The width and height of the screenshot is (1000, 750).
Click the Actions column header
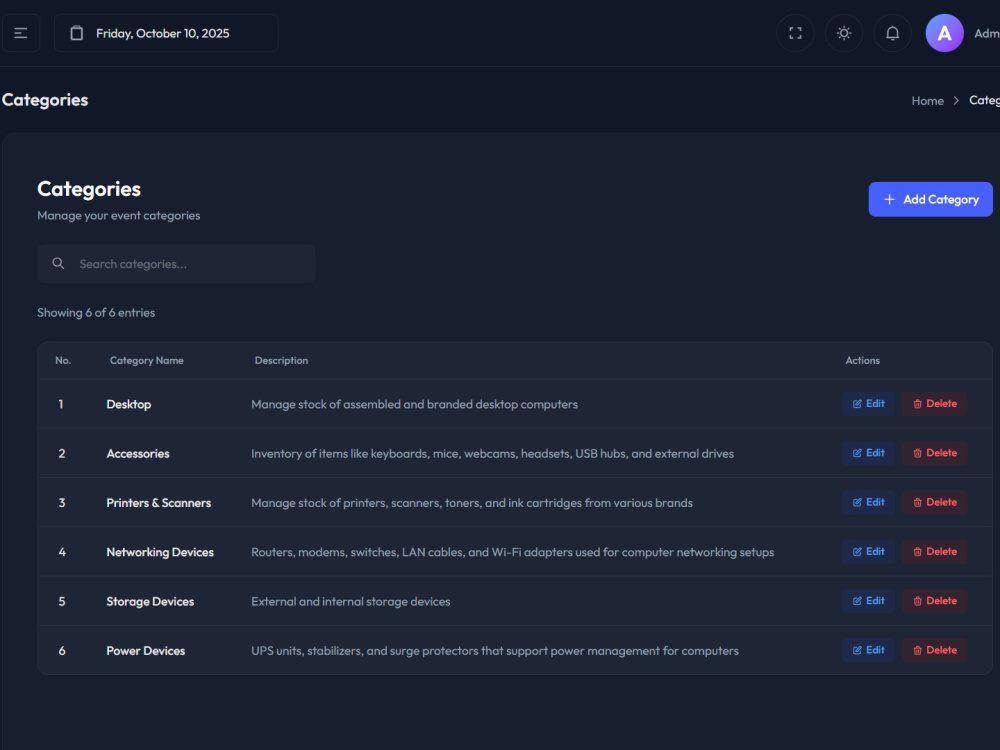tap(862, 360)
